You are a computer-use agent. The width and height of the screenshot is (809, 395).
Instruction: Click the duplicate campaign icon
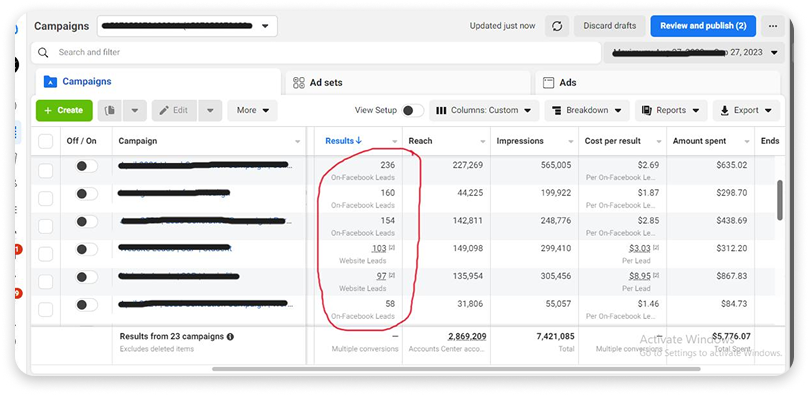pyautogui.click(x=109, y=110)
